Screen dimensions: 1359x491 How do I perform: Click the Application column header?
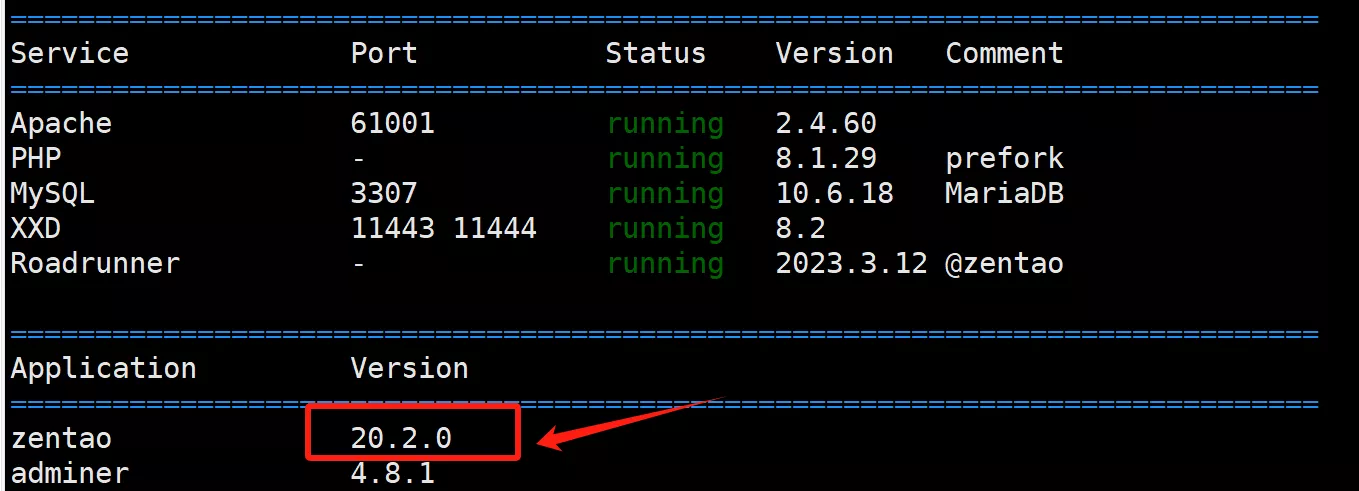pos(104,368)
